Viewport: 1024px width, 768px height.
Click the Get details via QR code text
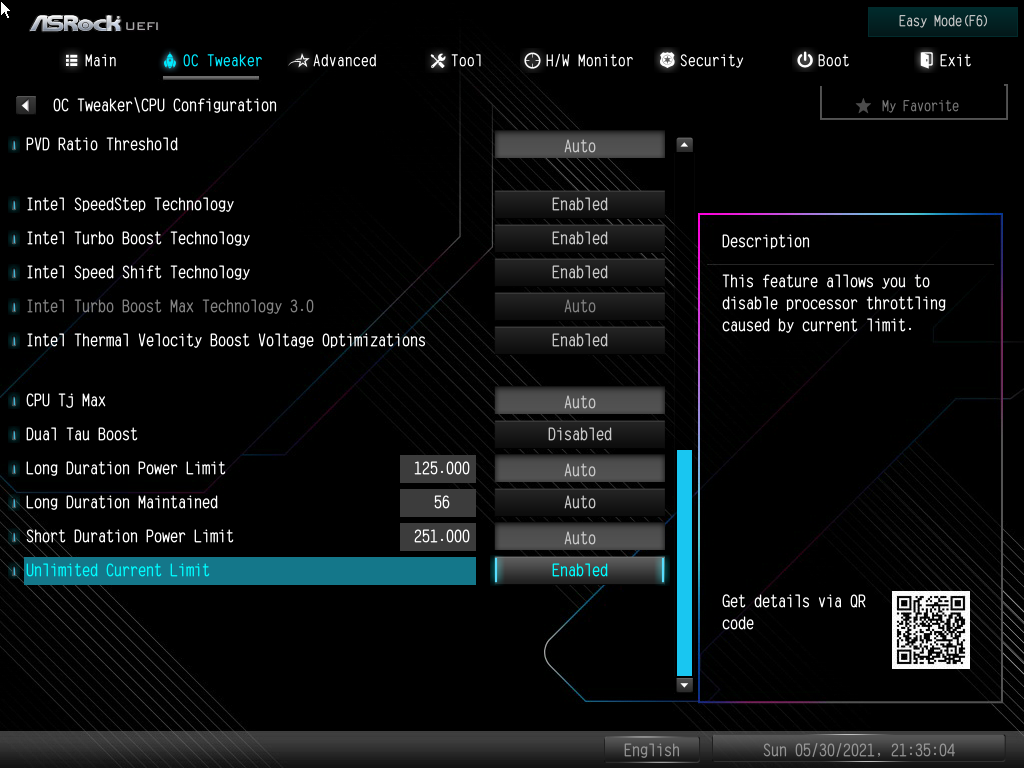tap(793, 612)
